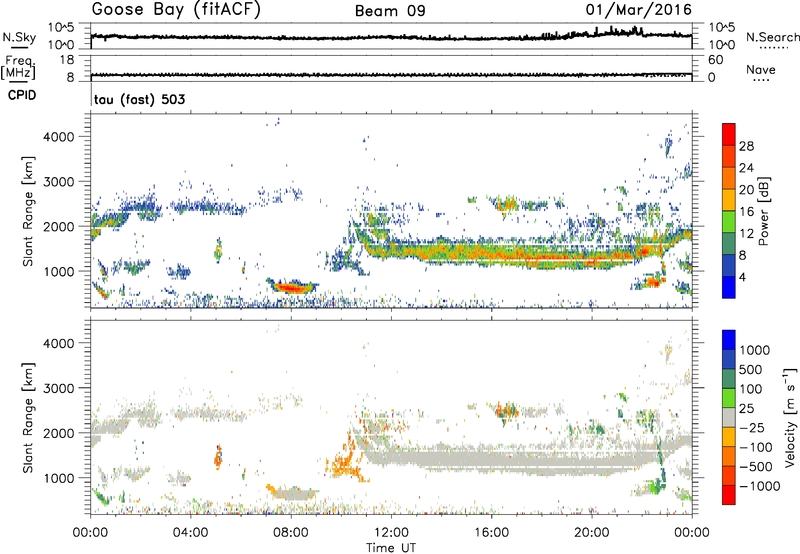800x554 pixels.
Task: Click the 'Time UT' axis title
Action: [391, 548]
